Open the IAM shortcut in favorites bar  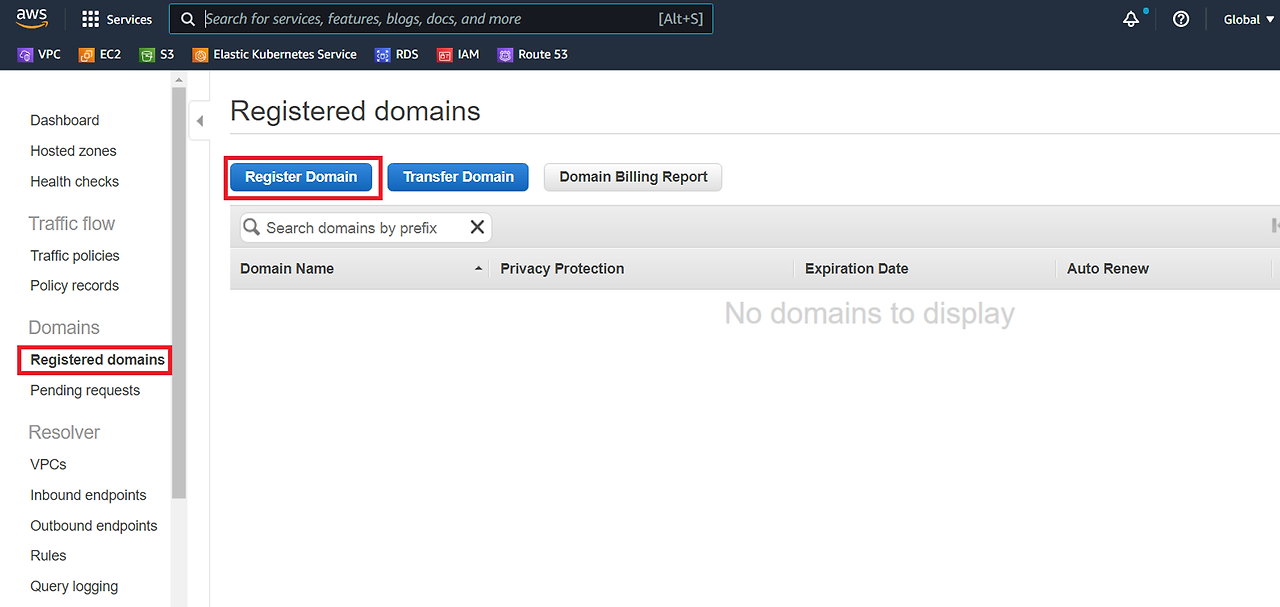(x=458, y=55)
